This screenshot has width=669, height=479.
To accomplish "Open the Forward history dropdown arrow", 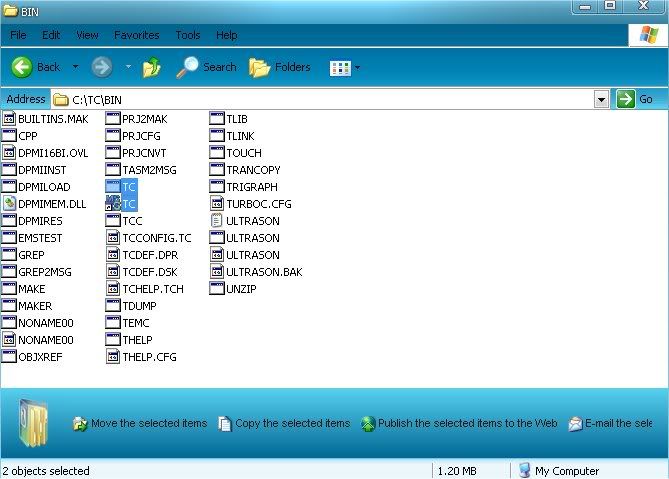I will click(128, 67).
